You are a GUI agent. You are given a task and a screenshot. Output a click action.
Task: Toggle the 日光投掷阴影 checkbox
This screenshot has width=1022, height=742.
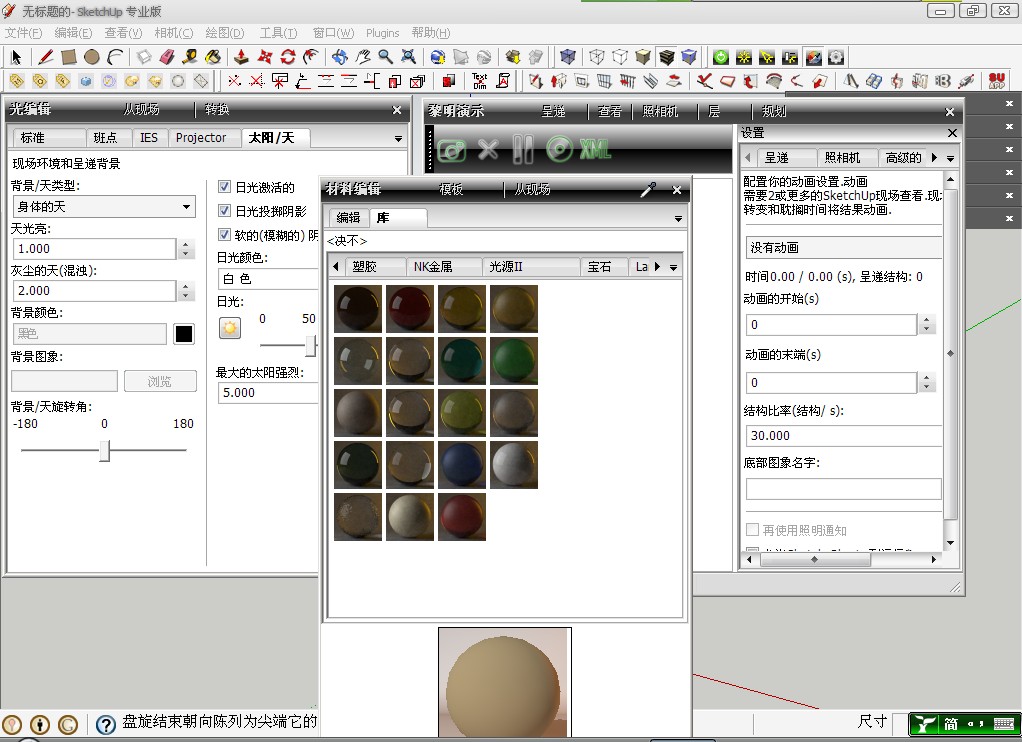click(x=224, y=211)
